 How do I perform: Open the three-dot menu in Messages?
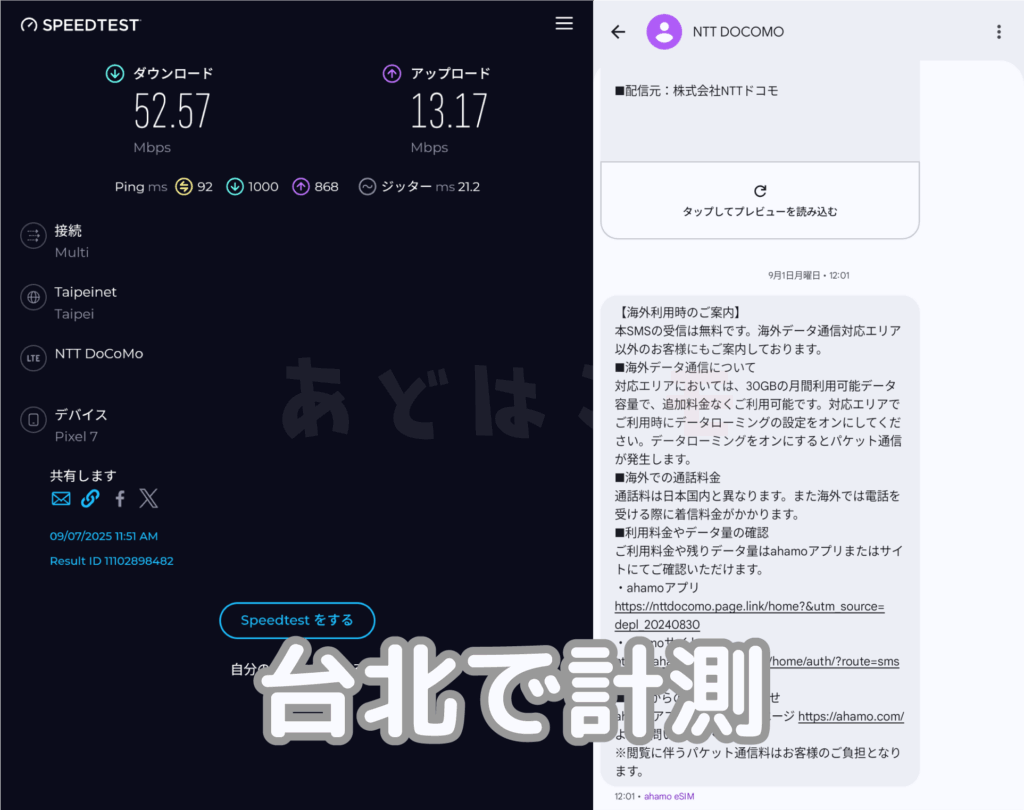point(999,31)
